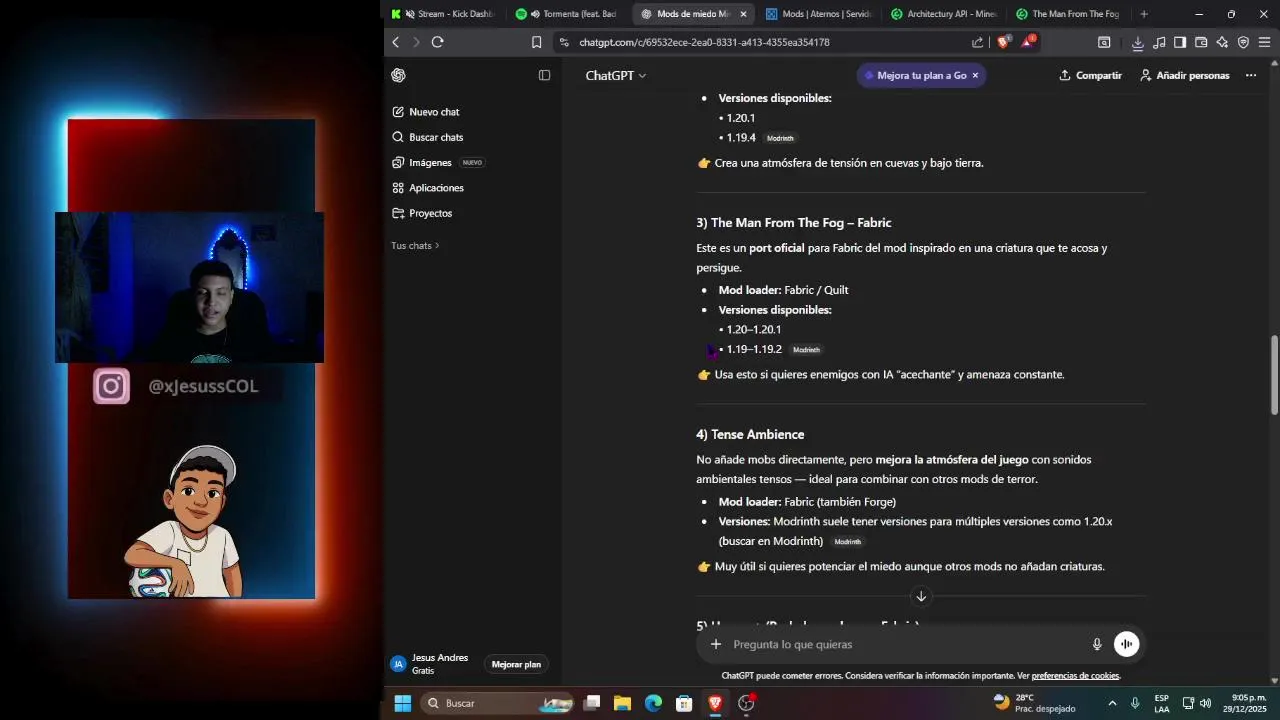This screenshot has width=1280, height=720.
Task: Click the Brave VPN shield icon
Action: tap(1243, 42)
